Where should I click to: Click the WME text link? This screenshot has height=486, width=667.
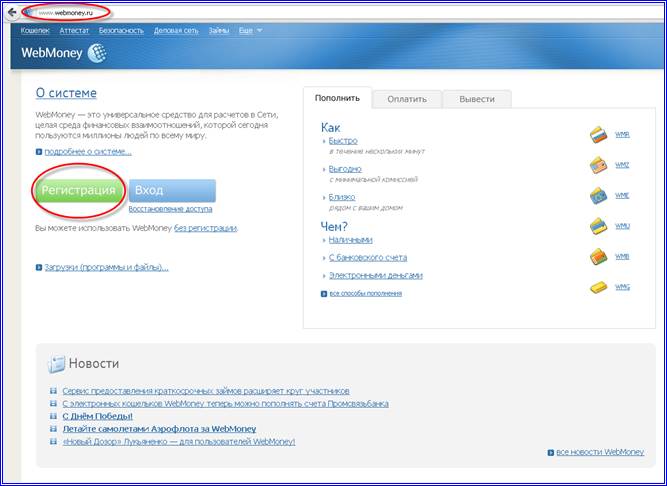point(622,196)
